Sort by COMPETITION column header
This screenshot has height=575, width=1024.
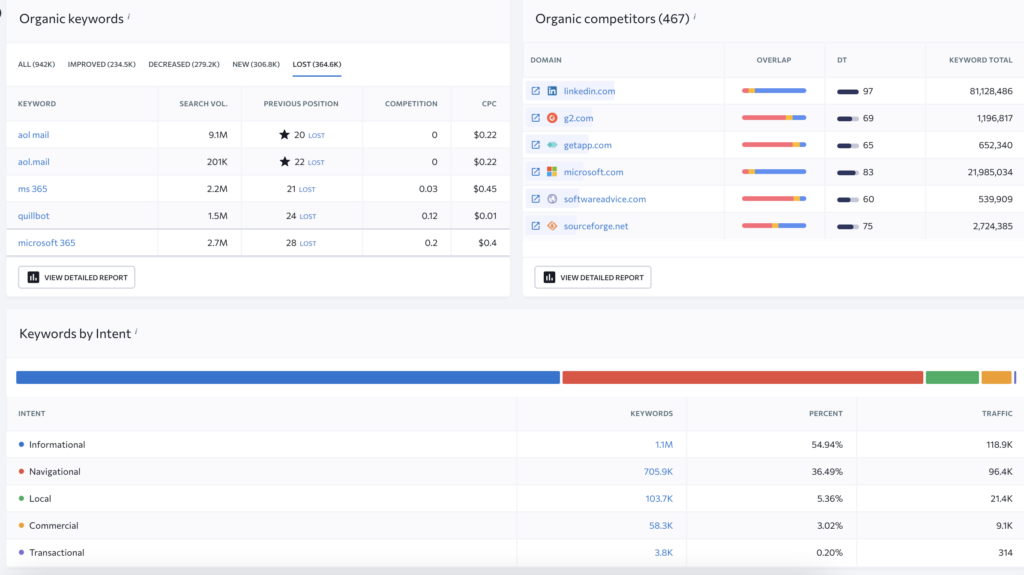point(411,104)
